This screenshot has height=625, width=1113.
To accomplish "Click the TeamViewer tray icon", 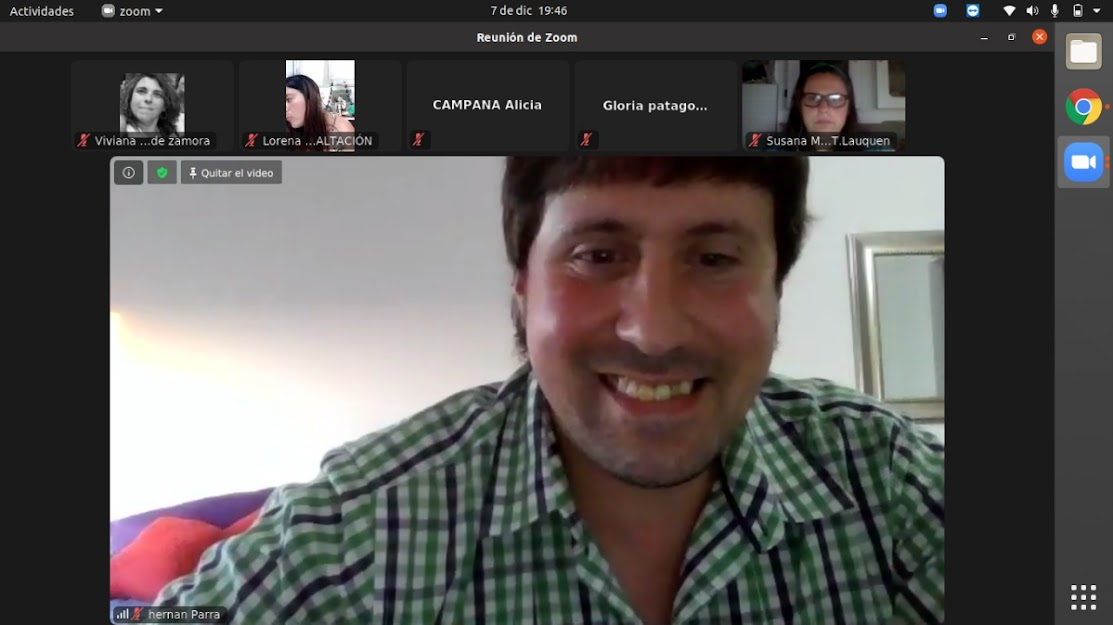I will (973, 11).
